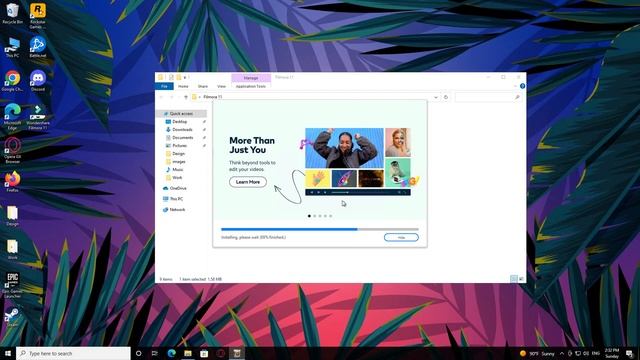The image size is (640, 360).
Task: Show hidden system tray icons
Action: [562, 353]
